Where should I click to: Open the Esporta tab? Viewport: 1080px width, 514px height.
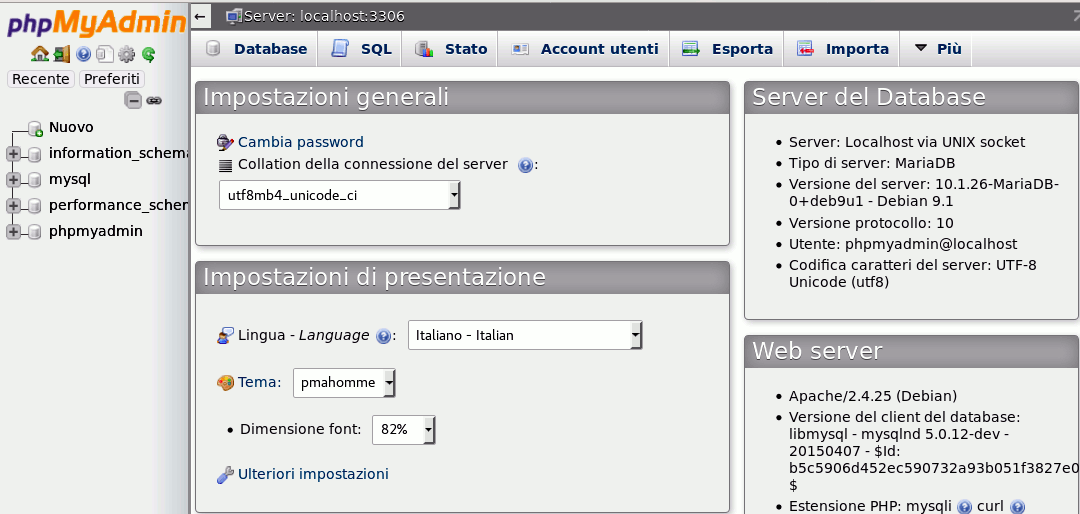(727, 49)
